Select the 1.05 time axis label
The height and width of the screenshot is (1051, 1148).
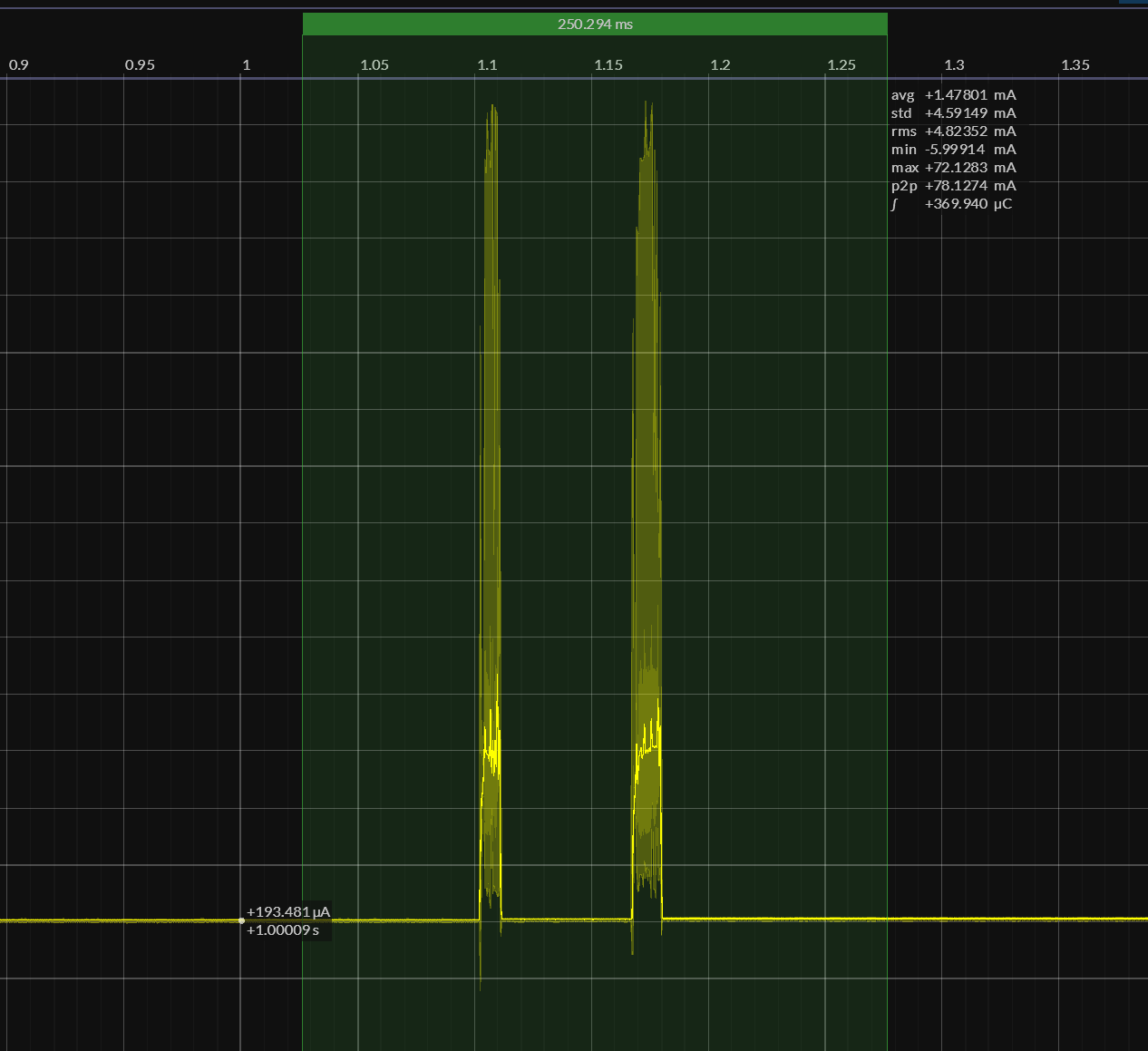(x=375, y=65)
